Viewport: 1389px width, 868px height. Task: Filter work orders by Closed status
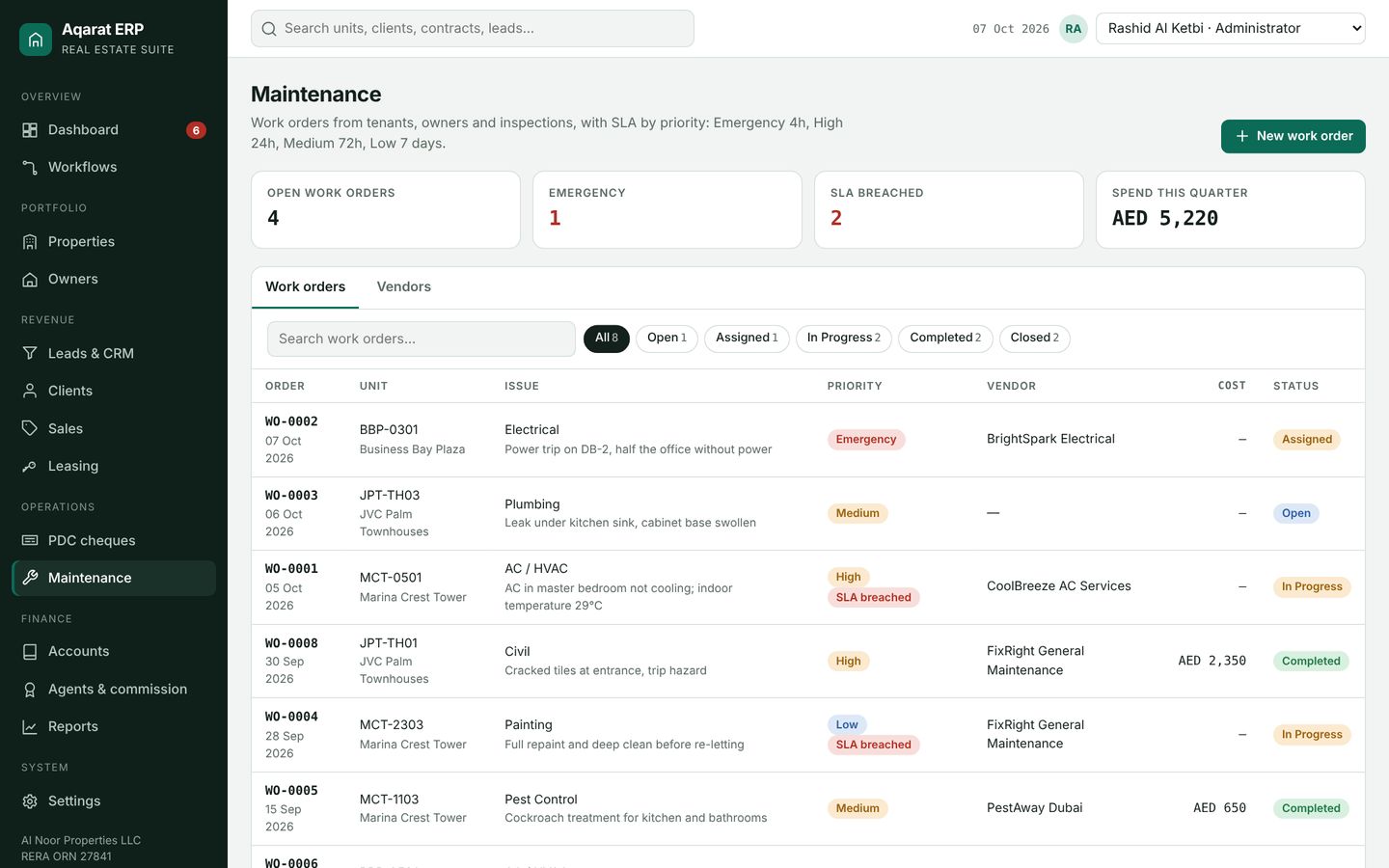coord(1035,339)
